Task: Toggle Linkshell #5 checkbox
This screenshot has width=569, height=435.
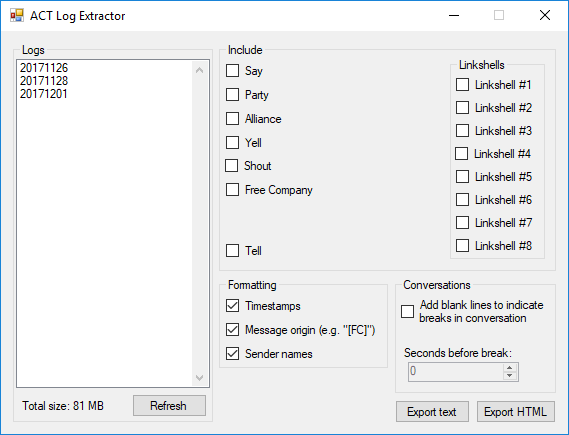Action: tap(462, 177)
